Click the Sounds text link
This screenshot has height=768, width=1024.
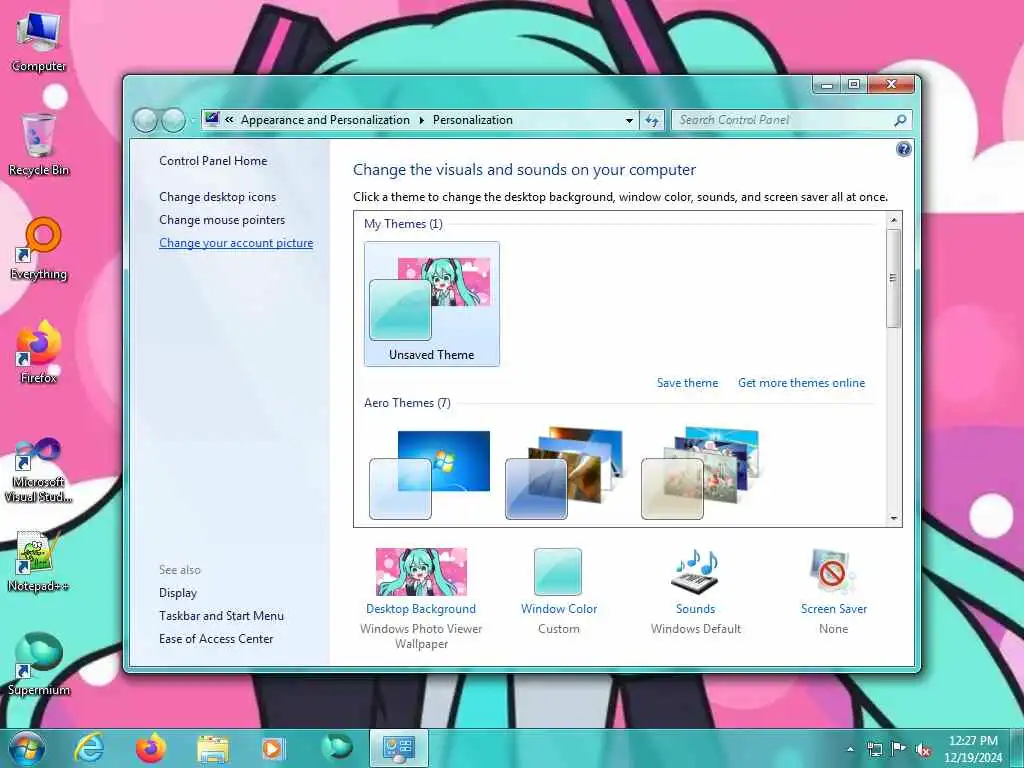(696, 609)
